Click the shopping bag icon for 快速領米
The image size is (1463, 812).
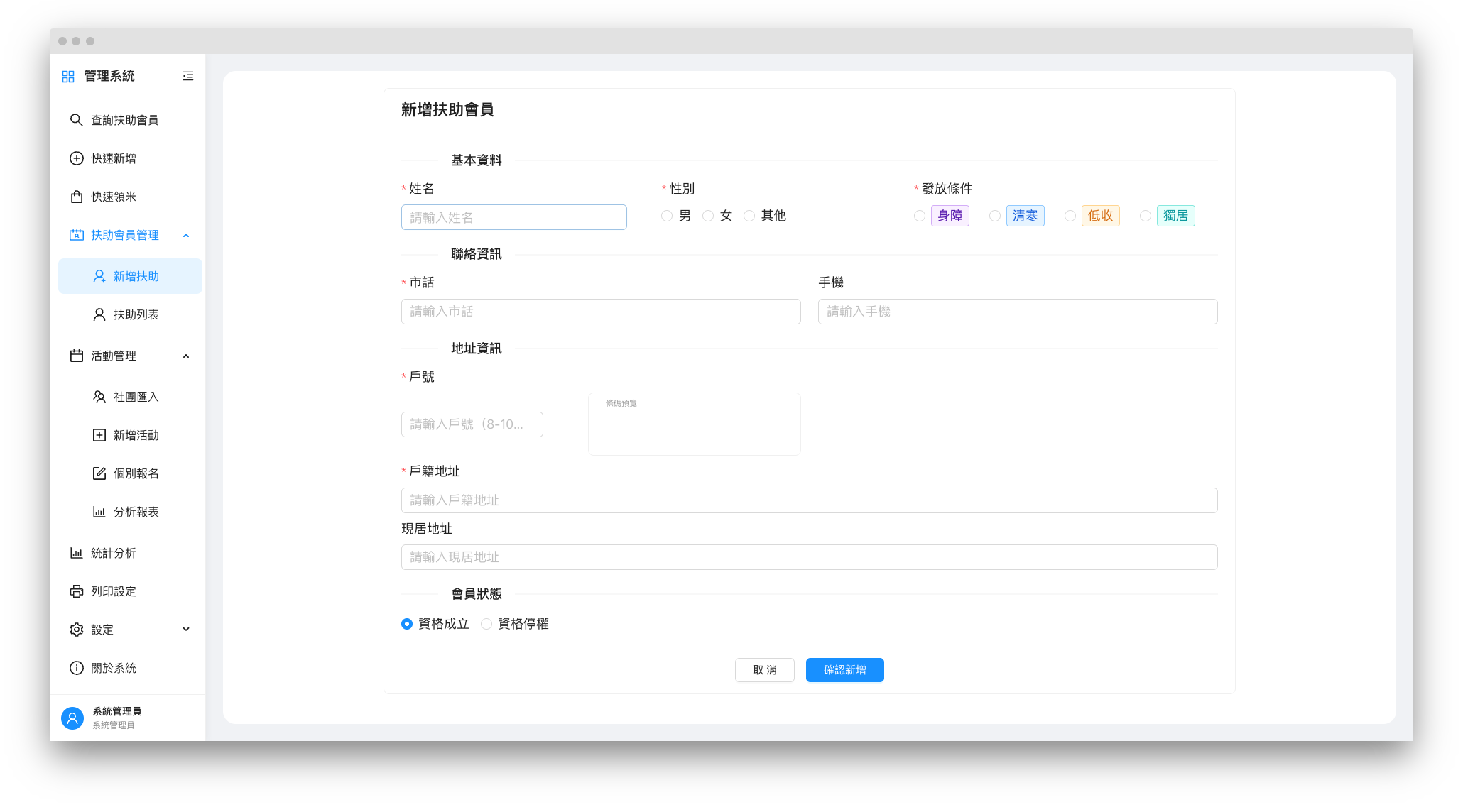(x=77, y=197)
